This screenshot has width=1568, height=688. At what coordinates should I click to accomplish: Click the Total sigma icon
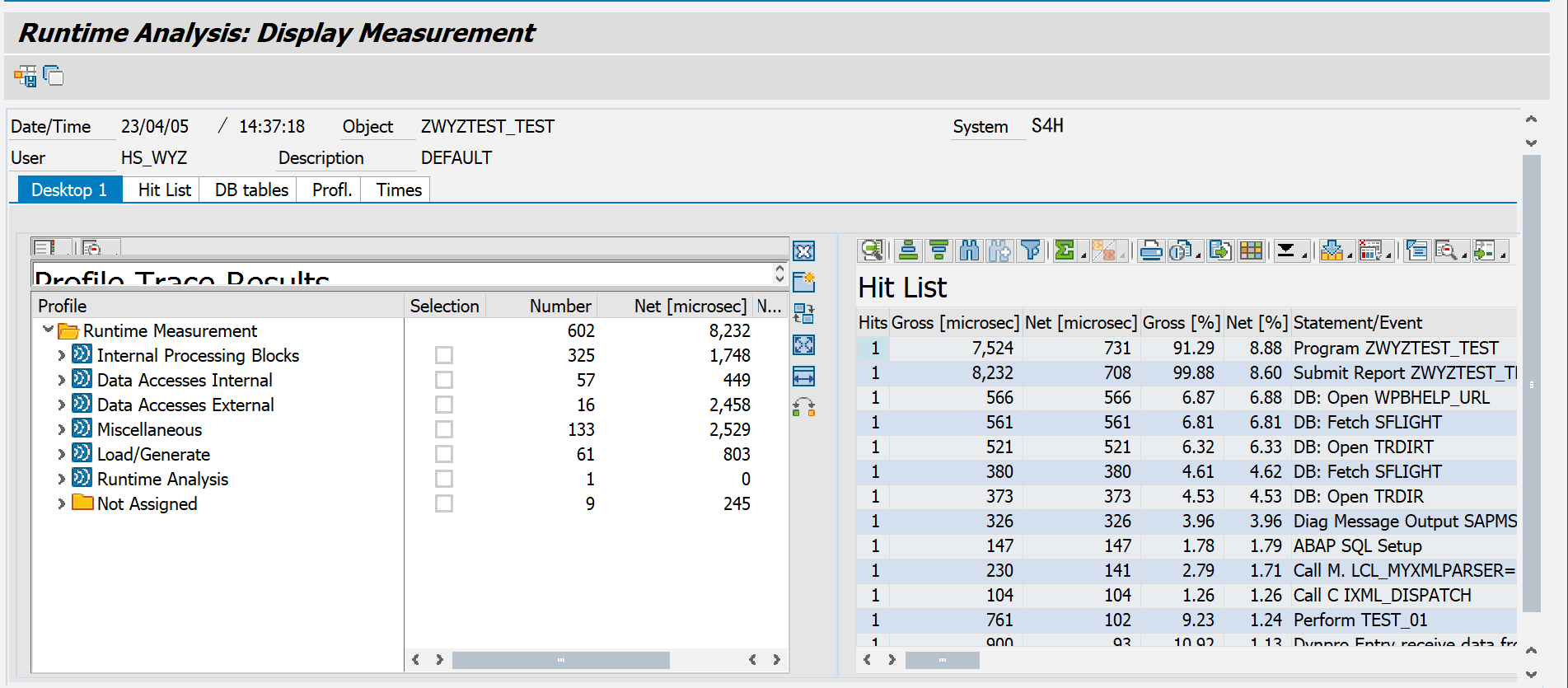1065,250
